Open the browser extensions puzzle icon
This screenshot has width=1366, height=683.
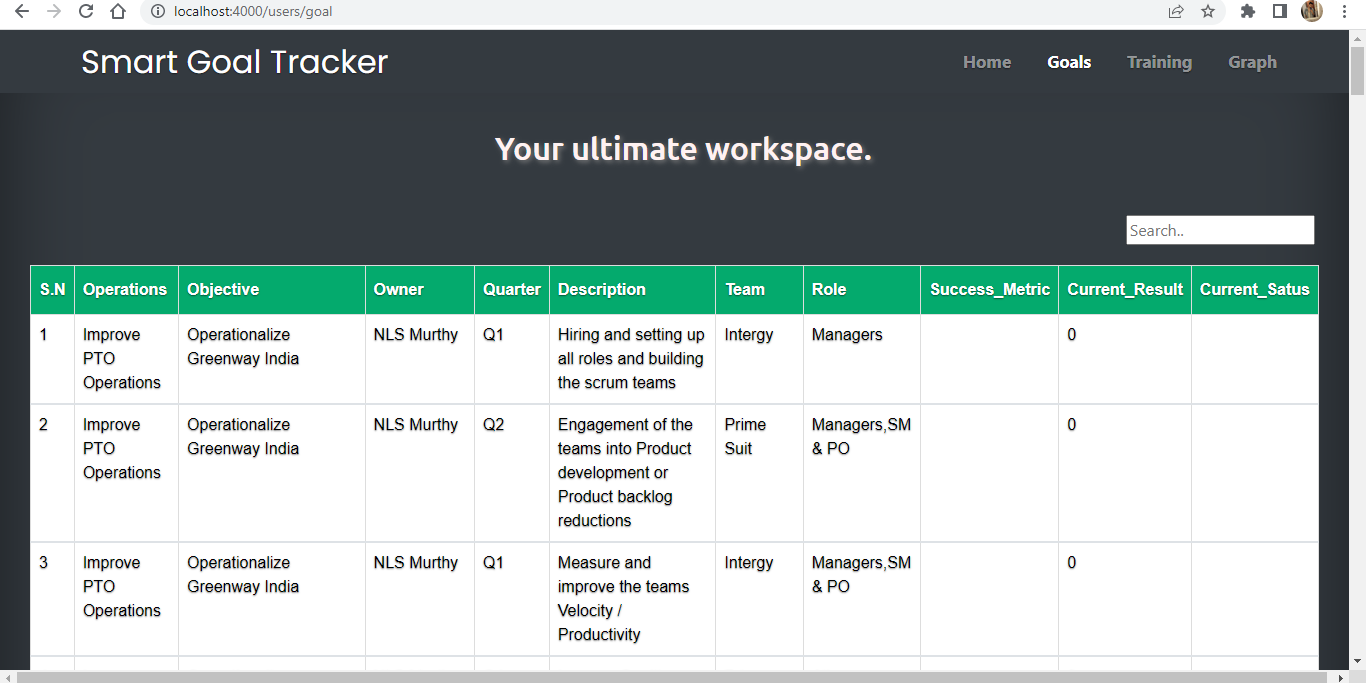[1247, 12]
